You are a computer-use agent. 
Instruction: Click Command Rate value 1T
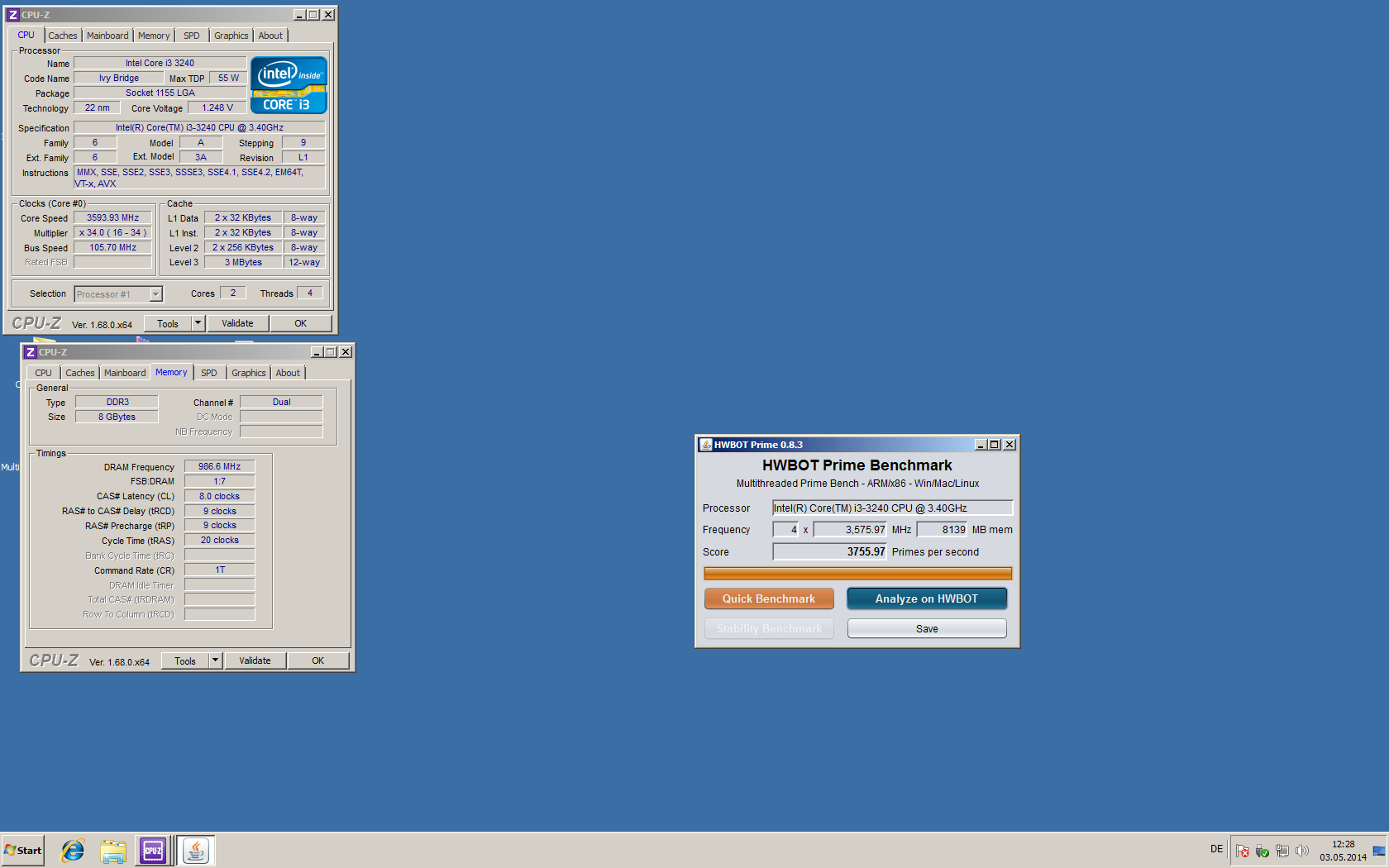[x=220, y=570]
